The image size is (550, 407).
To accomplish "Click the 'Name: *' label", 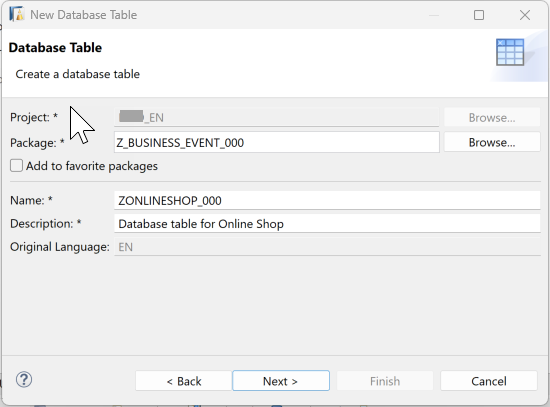I will point(31,200).
